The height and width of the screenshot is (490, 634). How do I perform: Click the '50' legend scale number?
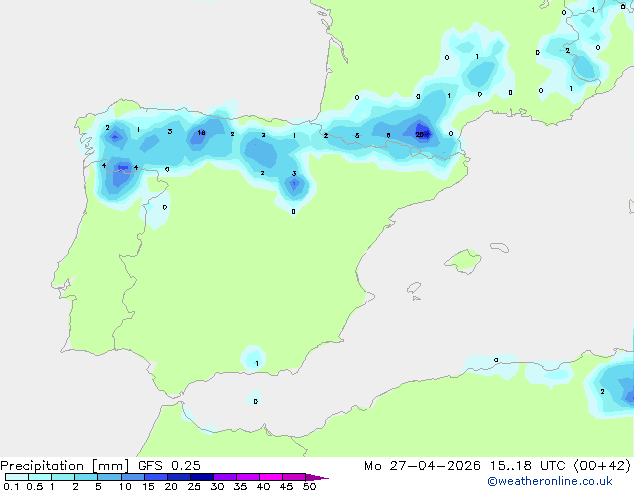pos(309,486)
